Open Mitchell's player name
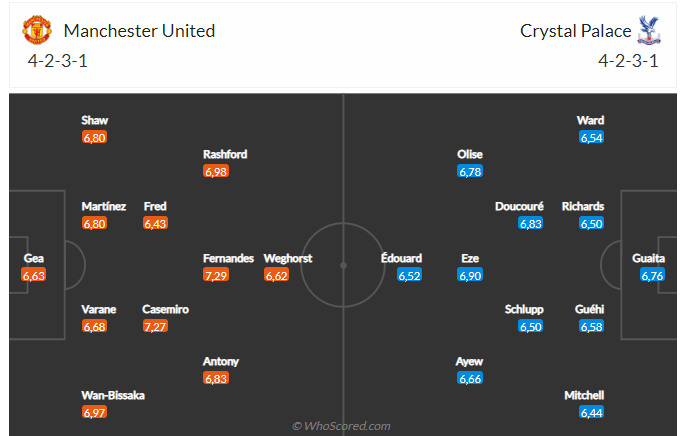This screenshot has height=436, width=681. 584,395
